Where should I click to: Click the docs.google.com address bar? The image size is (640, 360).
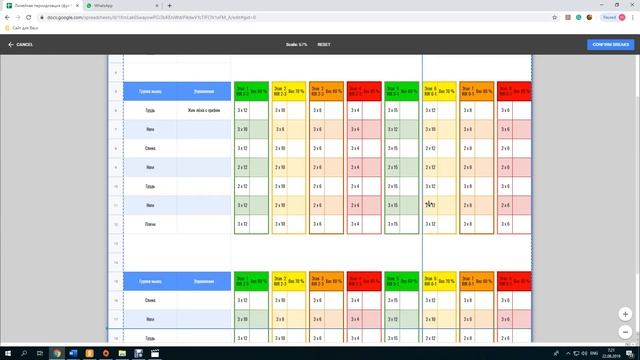294,18
